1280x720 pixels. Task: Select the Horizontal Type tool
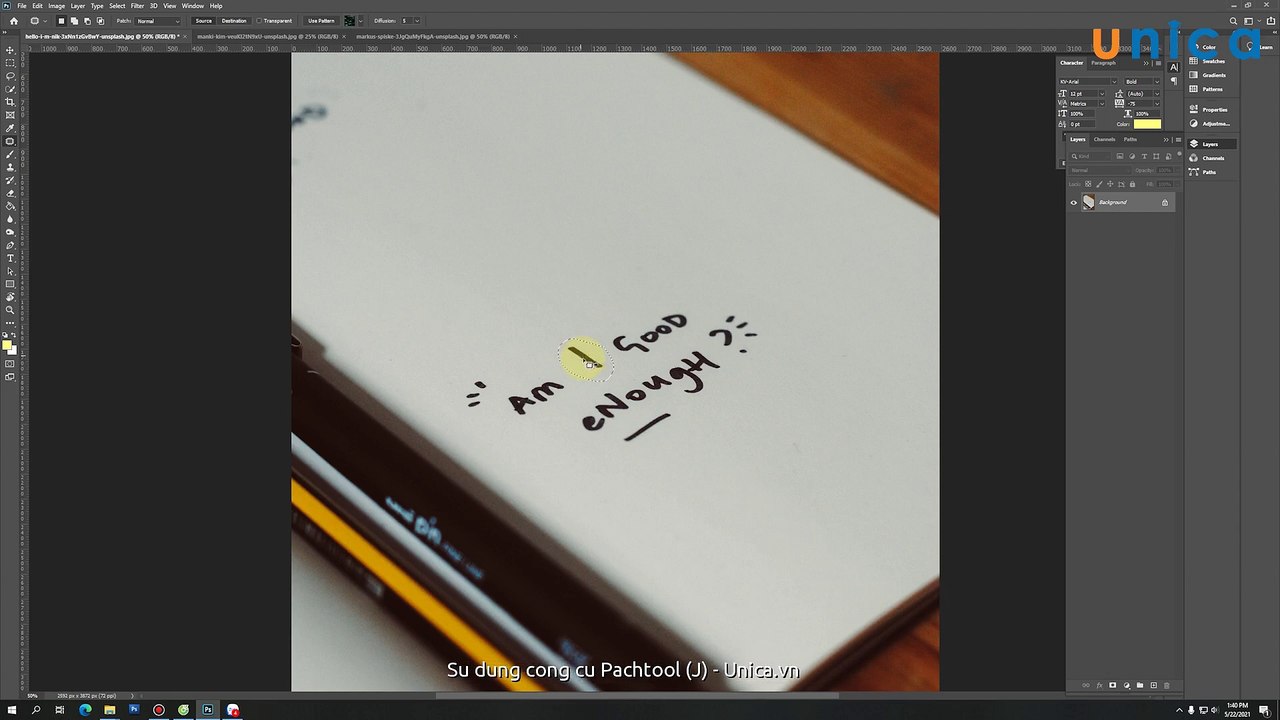tap(10, 258)
